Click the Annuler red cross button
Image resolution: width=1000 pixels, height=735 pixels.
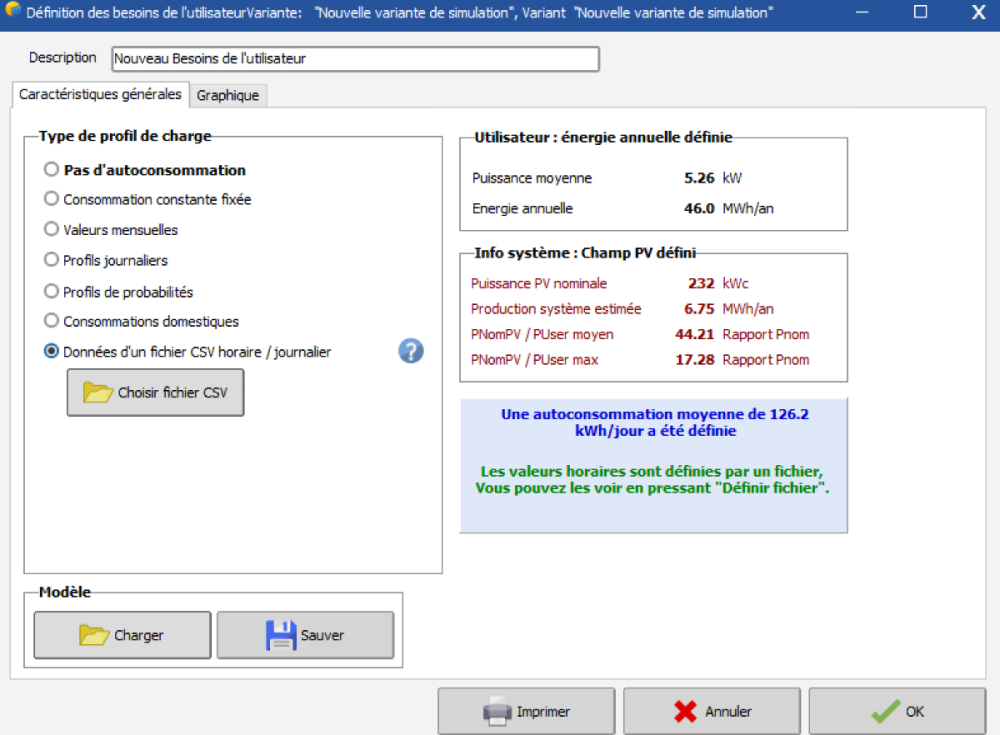[711, 712]
